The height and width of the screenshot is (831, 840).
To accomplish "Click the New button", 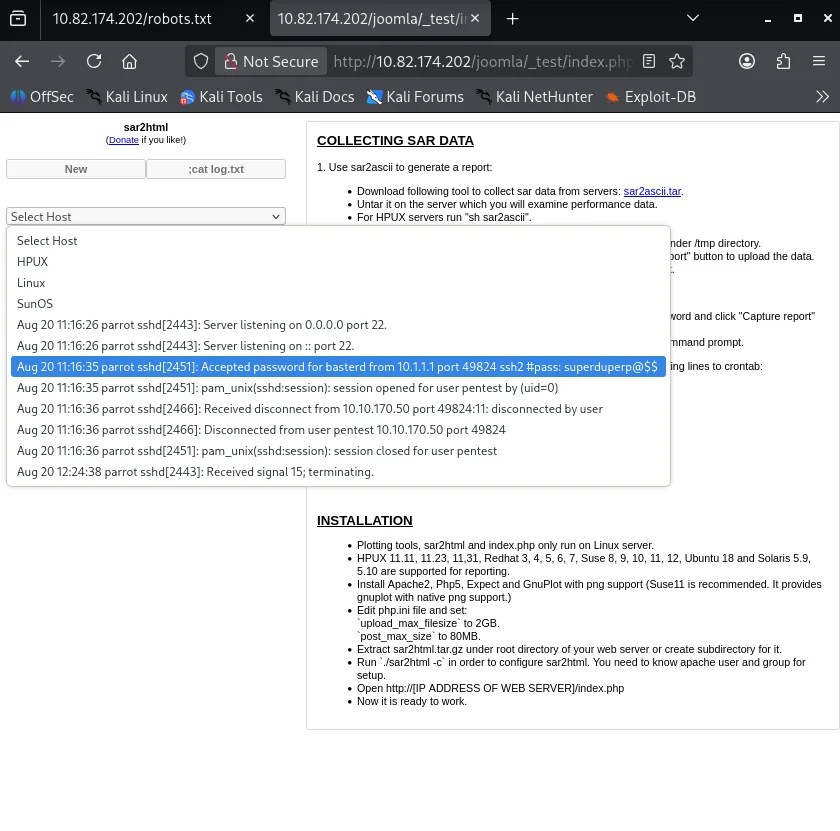I will tap(76, 169).
